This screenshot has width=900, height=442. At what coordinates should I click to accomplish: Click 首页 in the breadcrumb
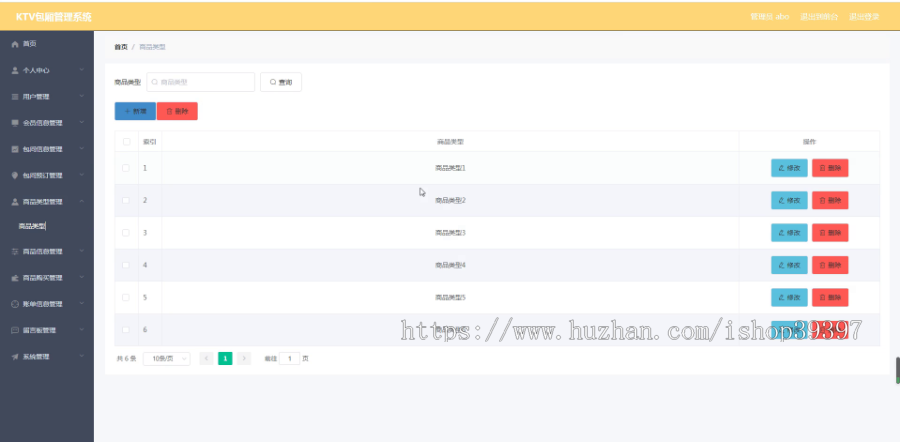click(x=121, y=47)
